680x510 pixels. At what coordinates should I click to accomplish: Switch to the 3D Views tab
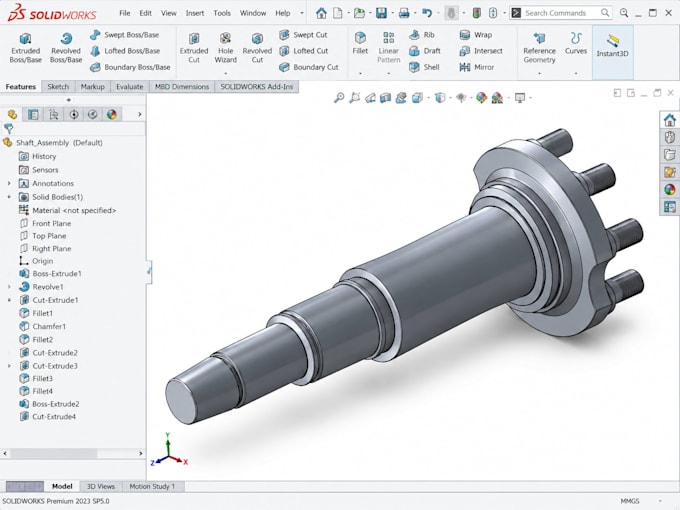(101, 487)
